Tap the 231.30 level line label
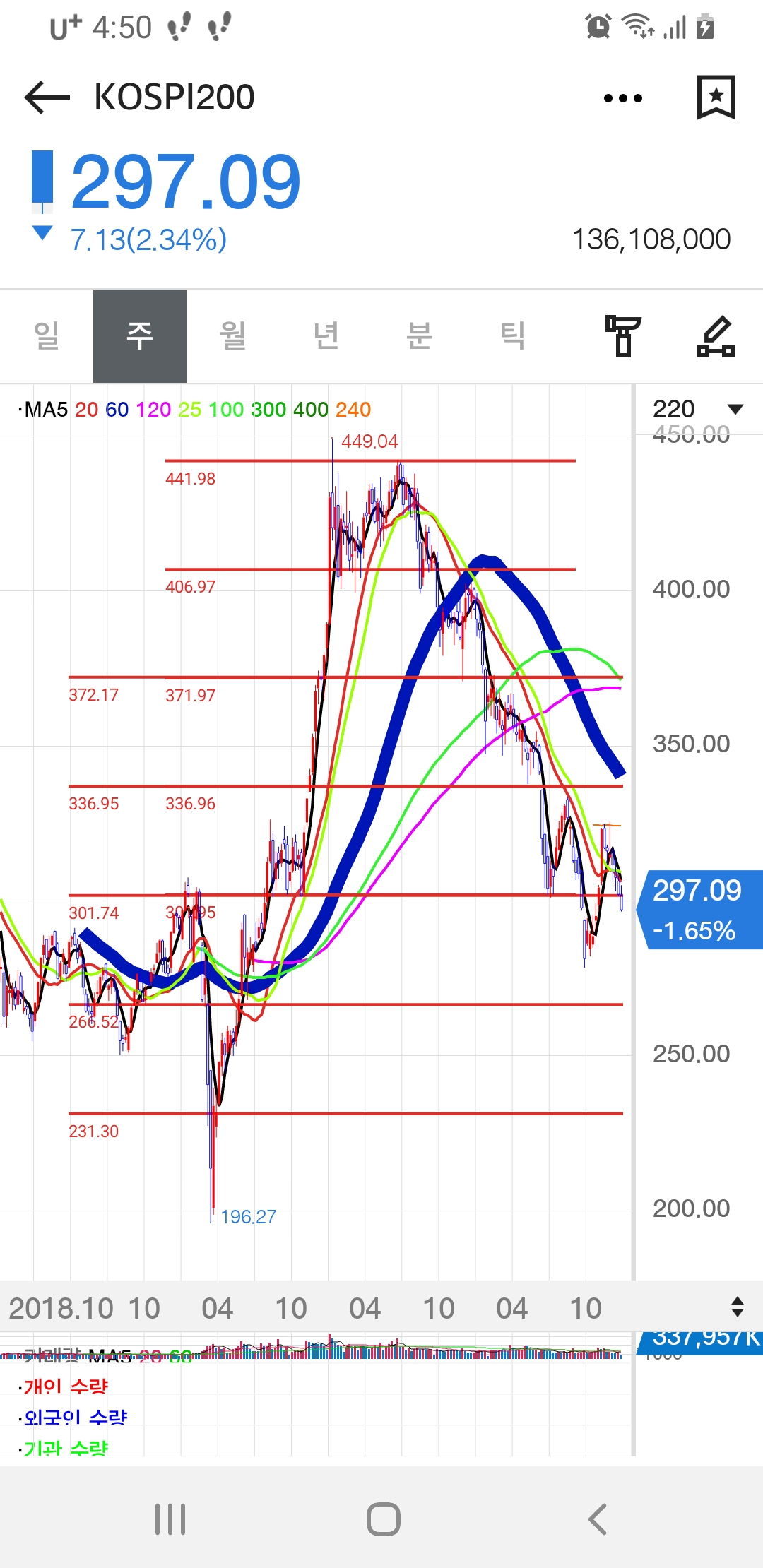 pyautogui.click(x=93, y=1132)
